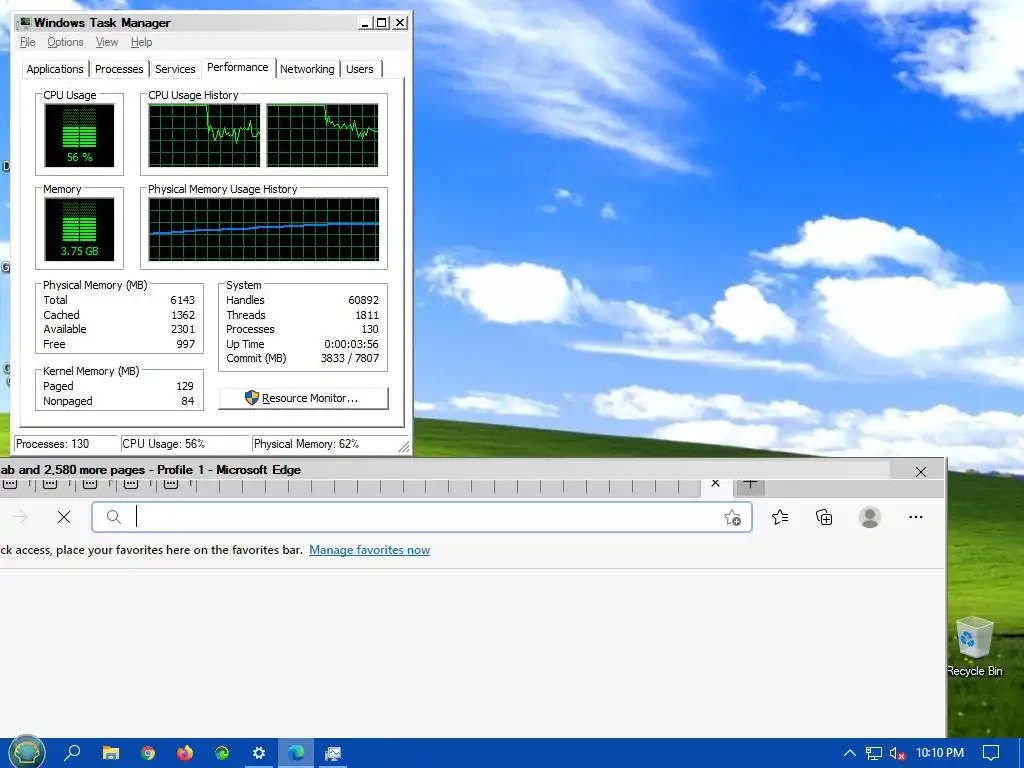
Task: Click Threads value 1811
Action: (x=367, y=315)
